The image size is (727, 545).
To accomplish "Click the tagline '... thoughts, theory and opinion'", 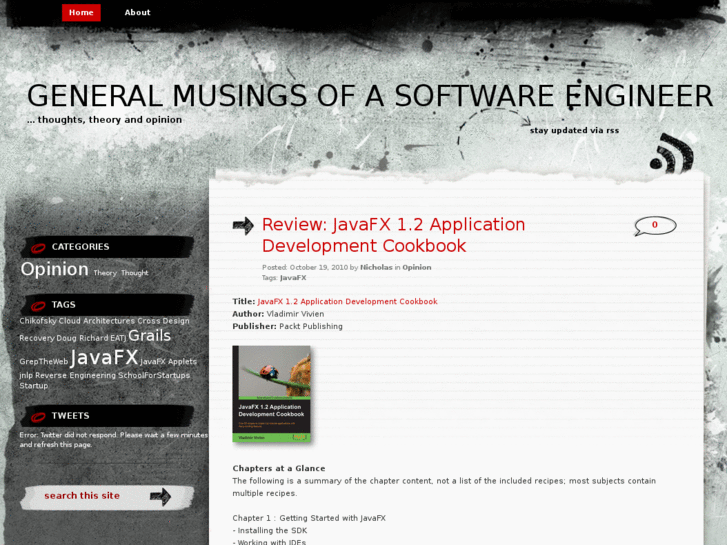I will [104, 120].
